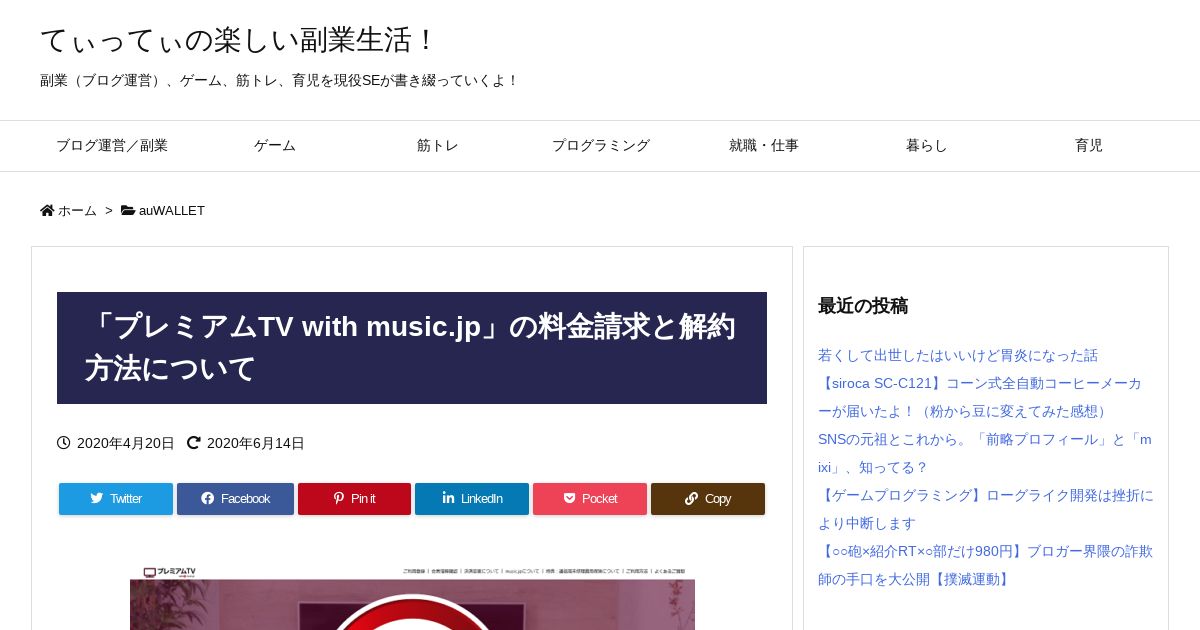Open the article's featured image of プレミアムTV
Viewport: 1200px width, 630px height.
(x=412, y=598)
